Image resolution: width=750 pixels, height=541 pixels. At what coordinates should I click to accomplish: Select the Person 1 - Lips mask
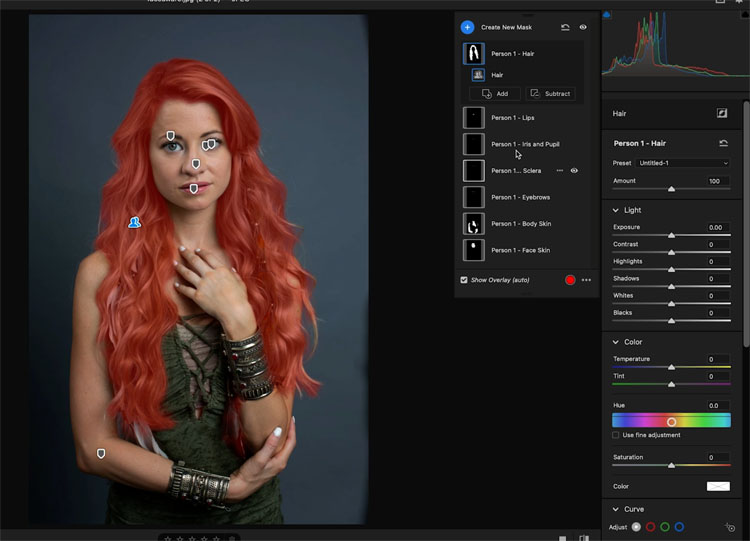(513, 118)
